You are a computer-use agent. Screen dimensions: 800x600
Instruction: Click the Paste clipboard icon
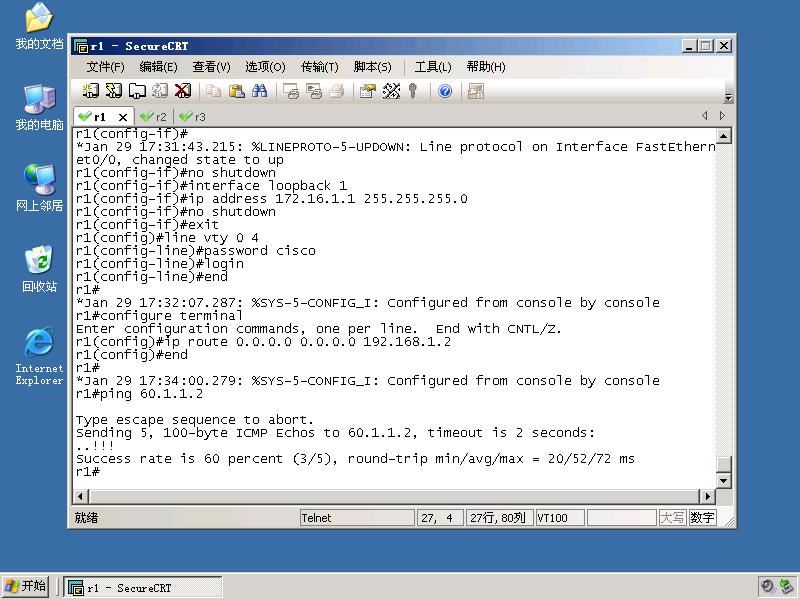point(236,91)
